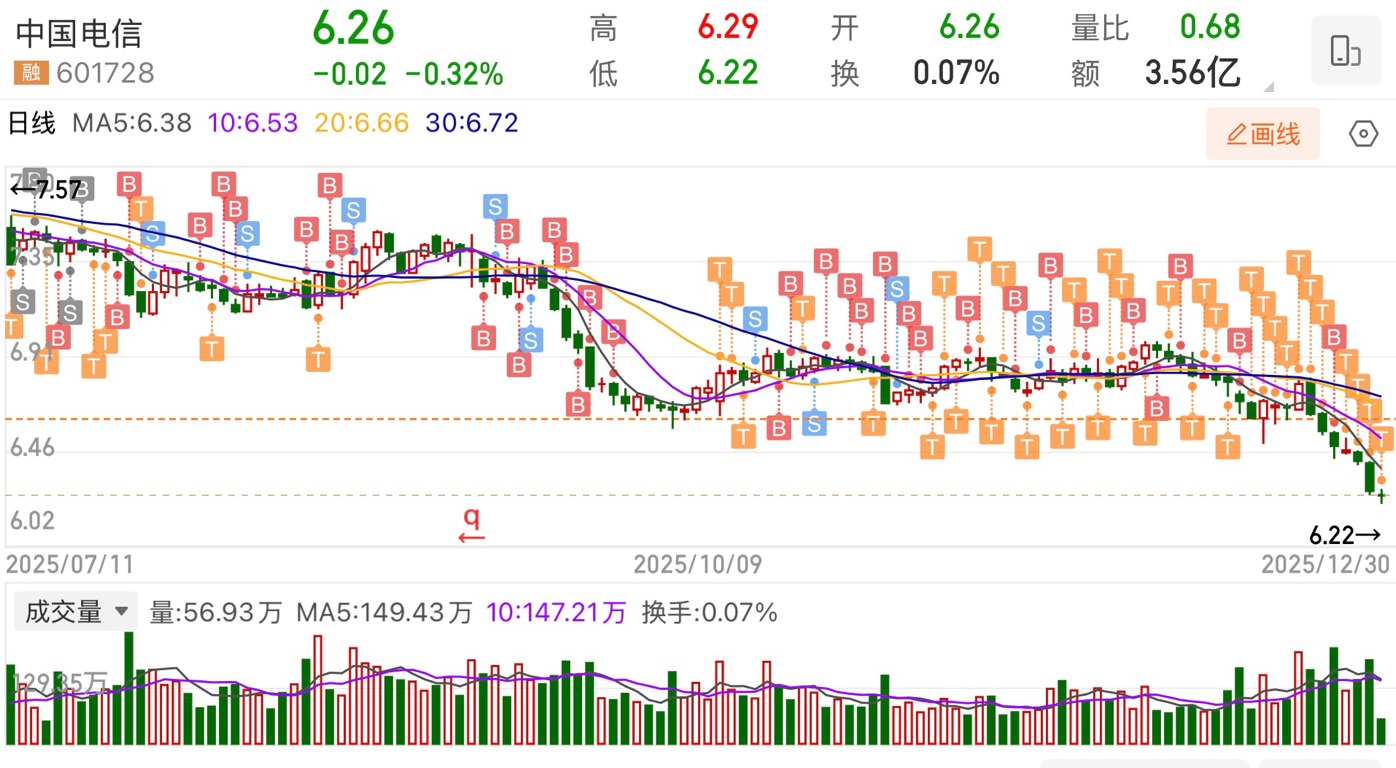This screenshot has height=768, width=1396.
Task: Click the 6.02 price axis label
Action: pyautogui.click(x=33, y=521)
